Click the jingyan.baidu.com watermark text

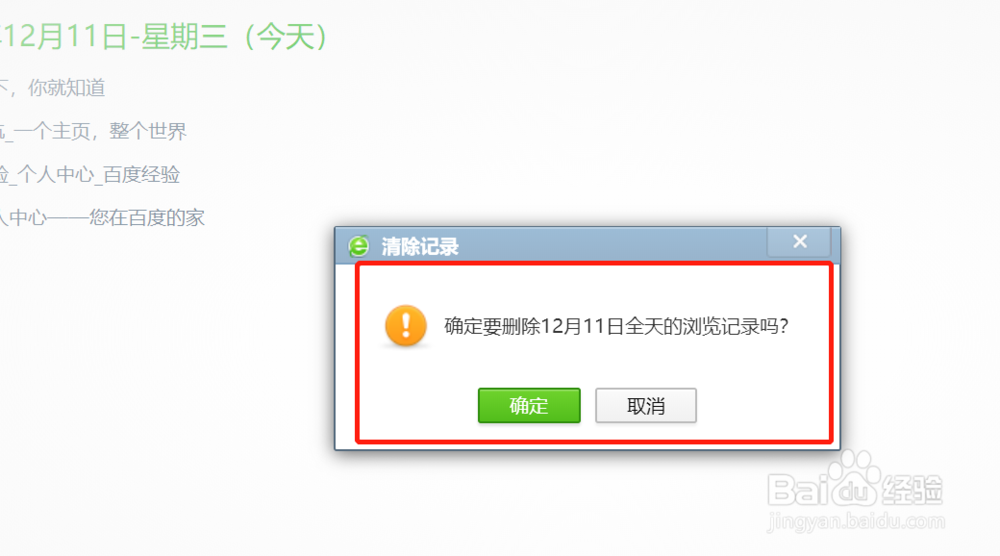(856, 521)
